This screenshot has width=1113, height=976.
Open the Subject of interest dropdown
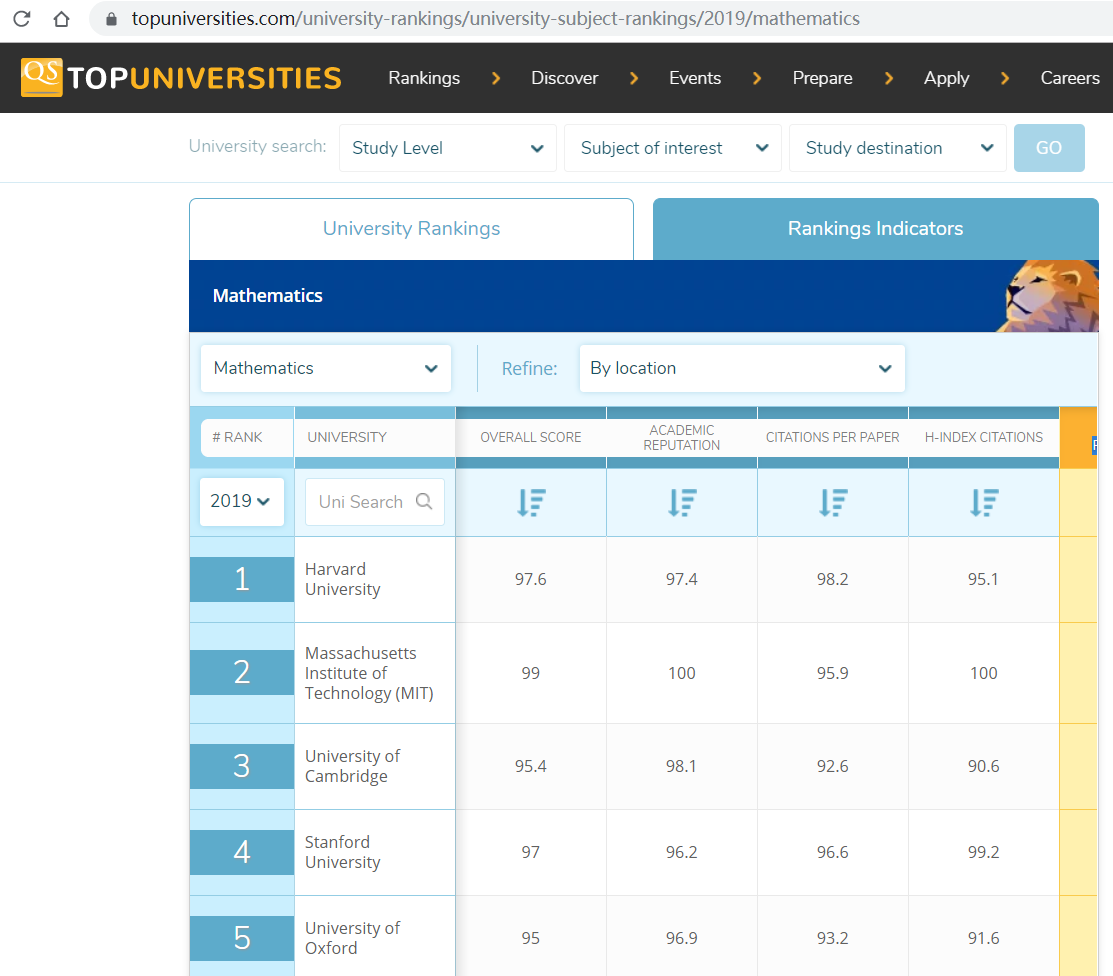click(x=673, y=148)
